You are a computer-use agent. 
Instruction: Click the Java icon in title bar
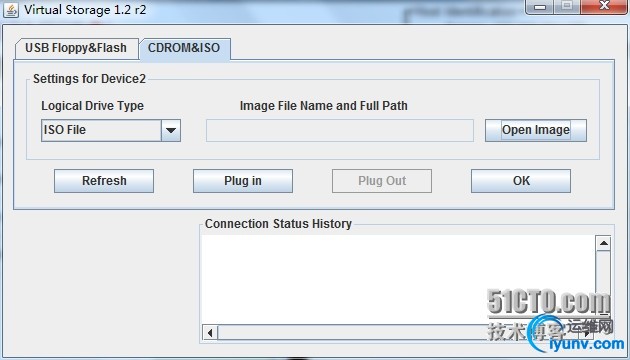[10, 10]
